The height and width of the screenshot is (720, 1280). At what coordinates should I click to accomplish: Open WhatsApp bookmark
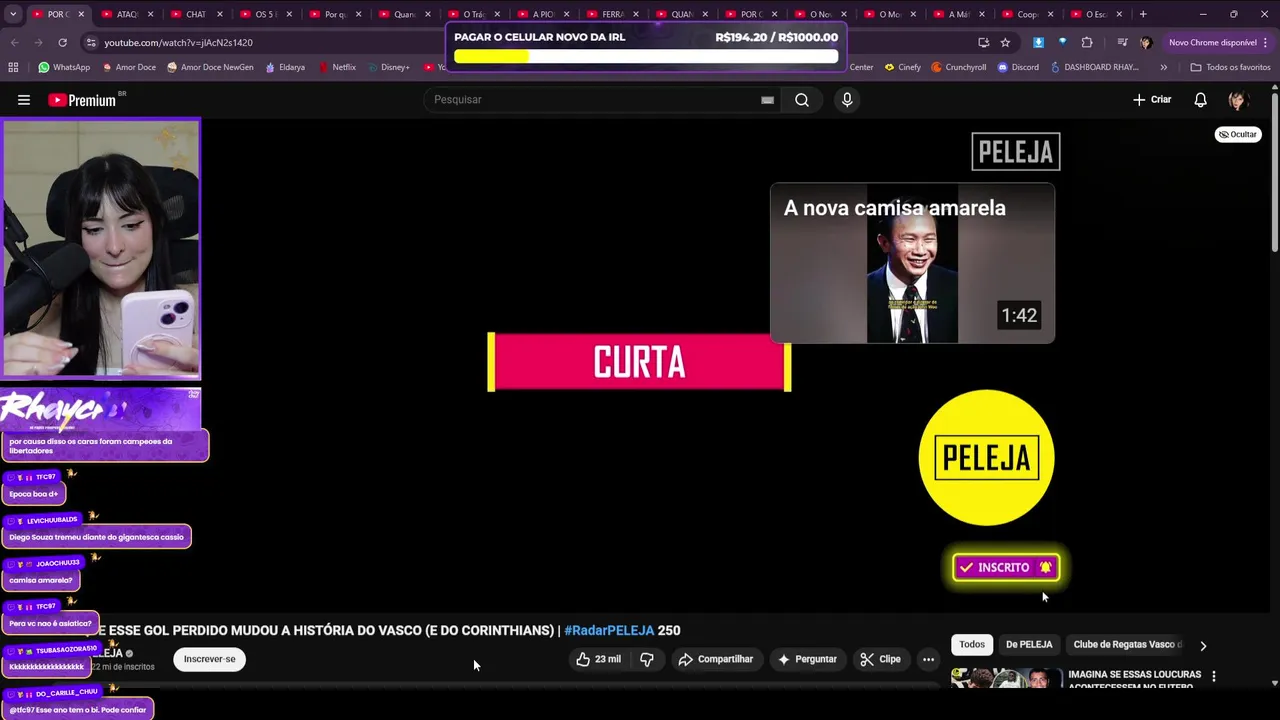pyautogui.click(x=64, y=67)
